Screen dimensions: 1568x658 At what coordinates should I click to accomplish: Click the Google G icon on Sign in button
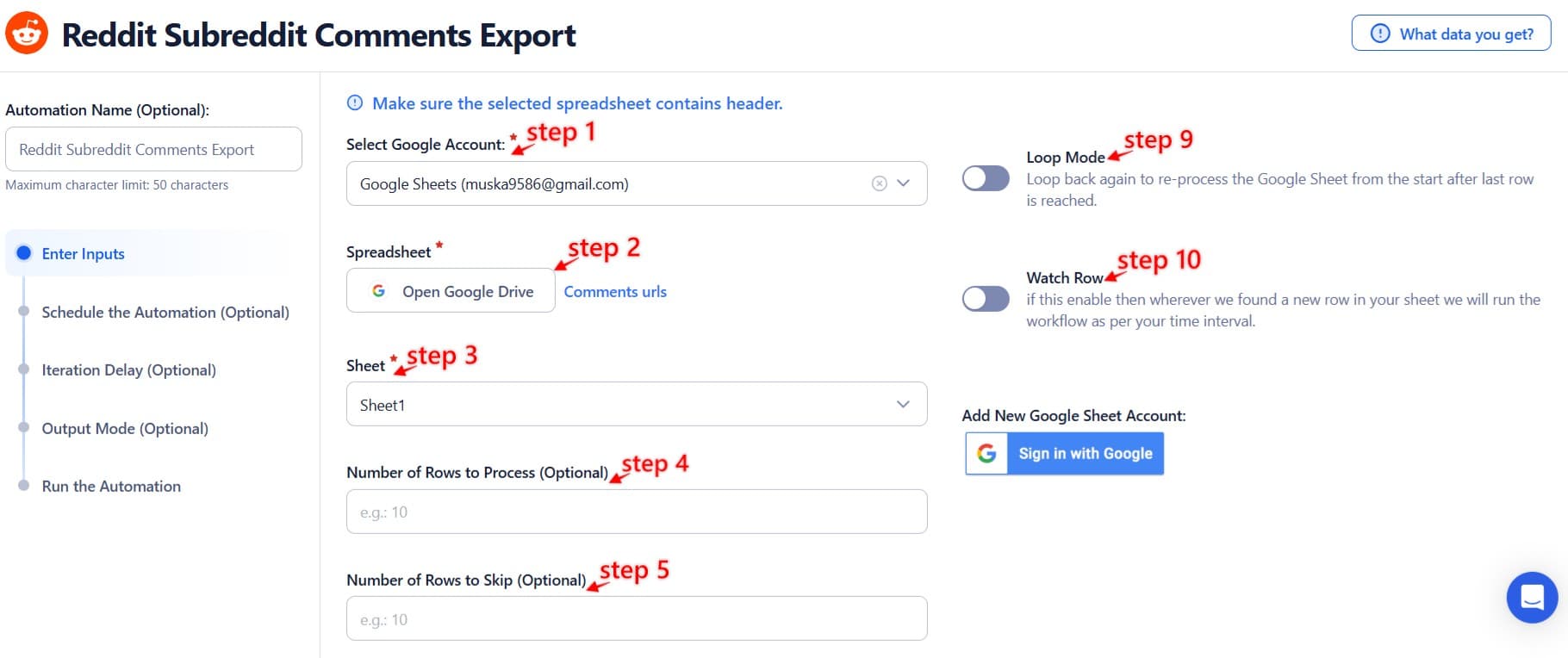pos(986,453)
